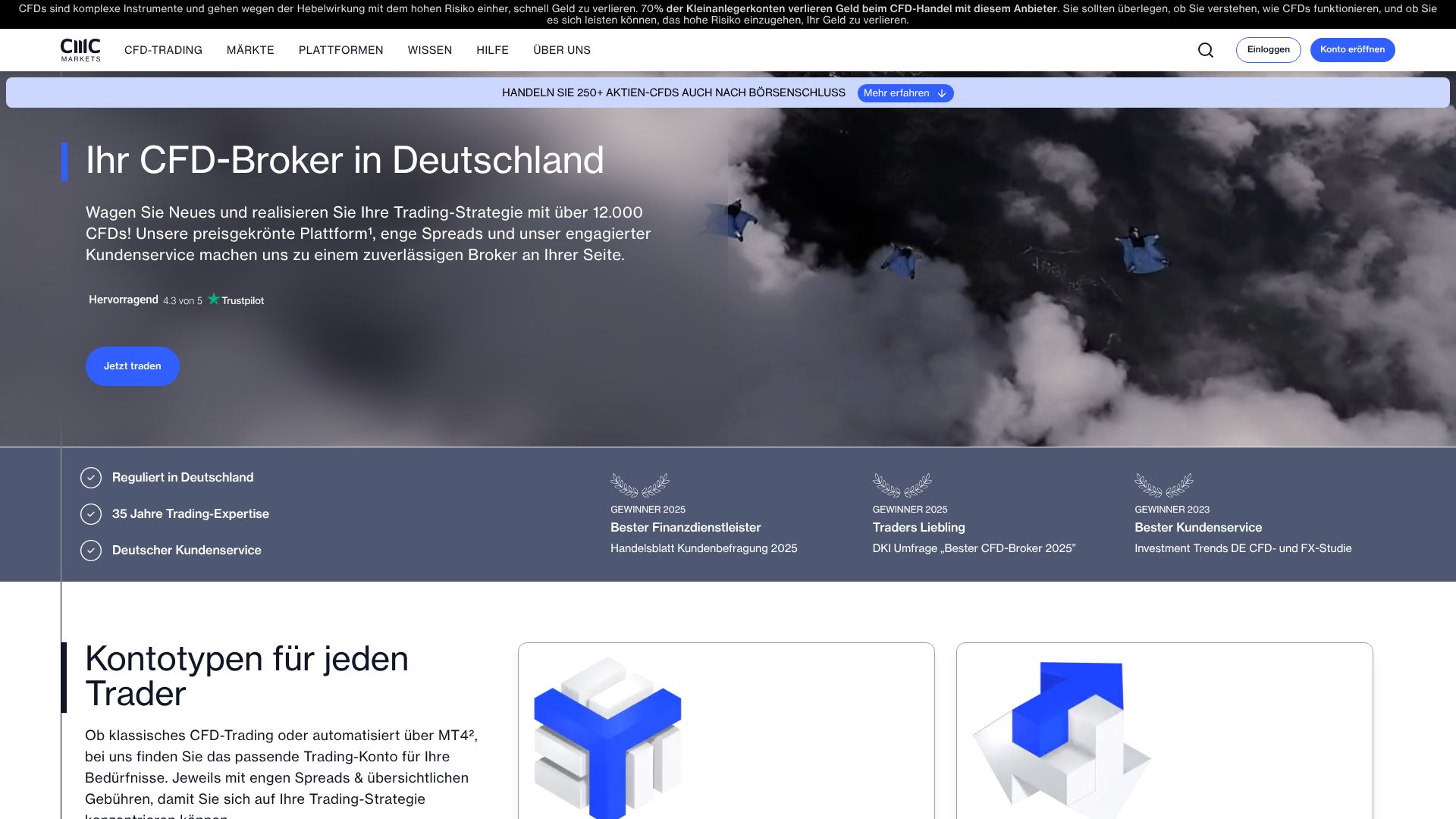The width and height of the screenshot is (1456, 819).
Task: Expand the CFD-Trading navigation menu
Action: pos(163,50)
